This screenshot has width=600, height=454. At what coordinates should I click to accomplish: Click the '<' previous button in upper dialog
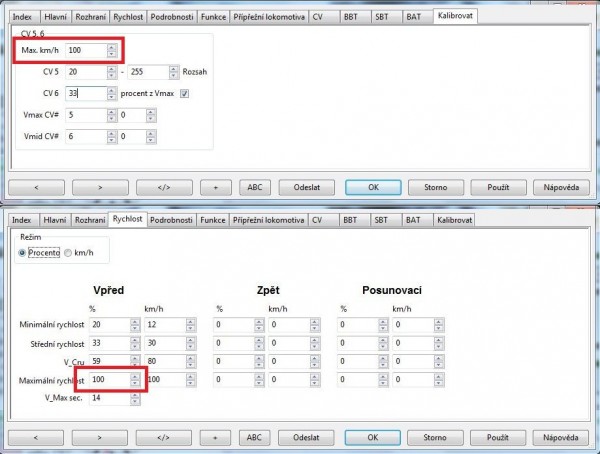[x=35, y=187]
